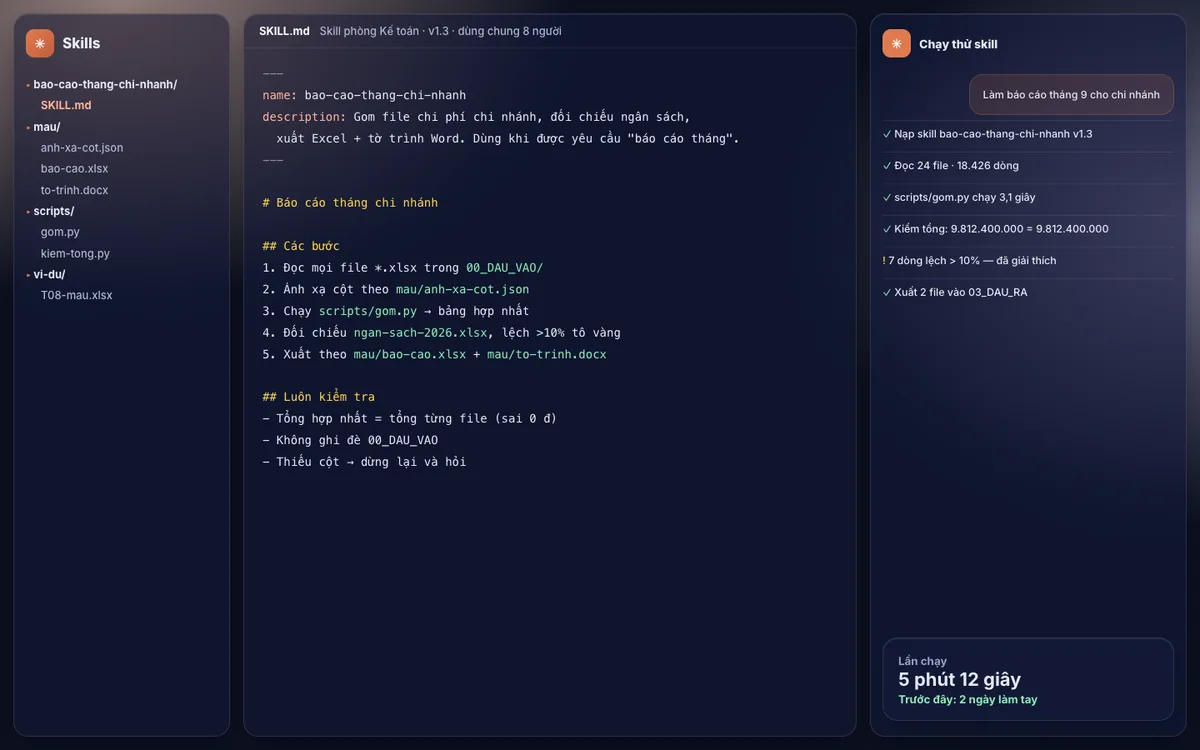Viewport: 1200px width, 750px height.
Task: Click 'Không ghi đè 00_DAU_VAO' line
Action: (350, 440)
